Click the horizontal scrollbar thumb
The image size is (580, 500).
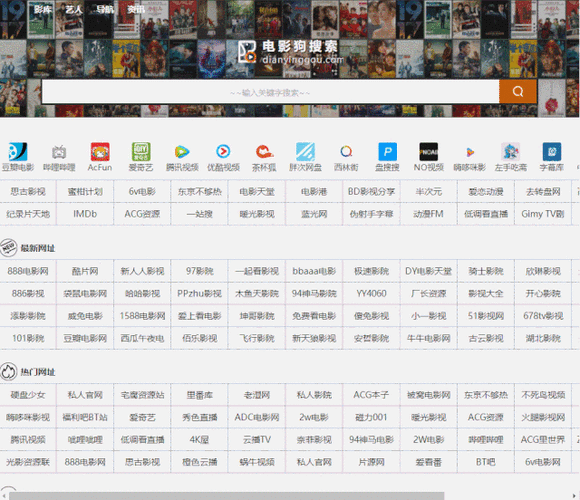[226, 496]
